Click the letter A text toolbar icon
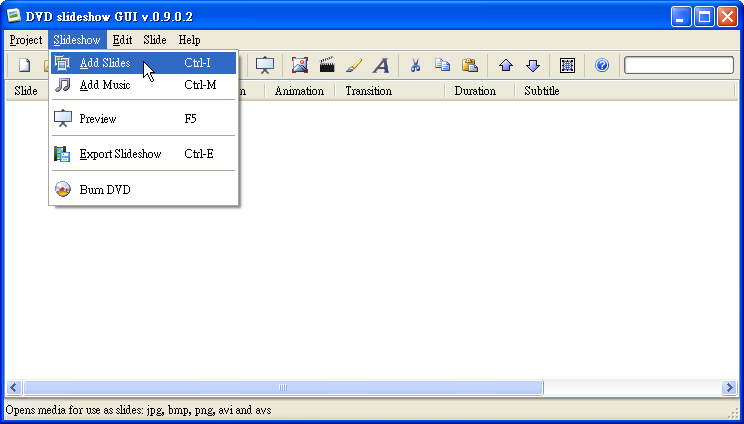Image resolution: width=744 pixels, height=424 pixels. point(381,65)
